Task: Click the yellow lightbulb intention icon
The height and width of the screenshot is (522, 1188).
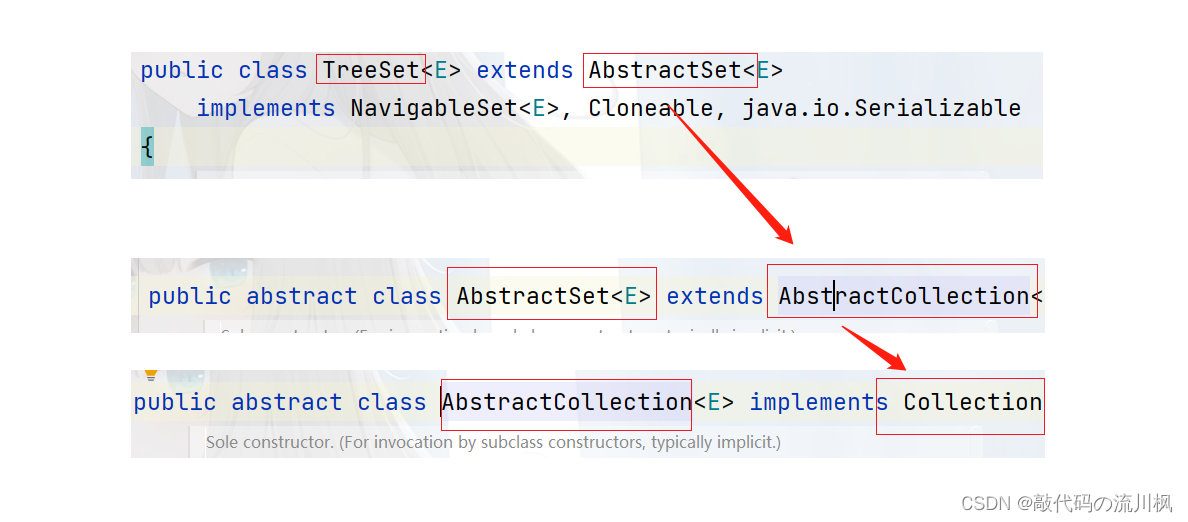Action: (151, 375)
